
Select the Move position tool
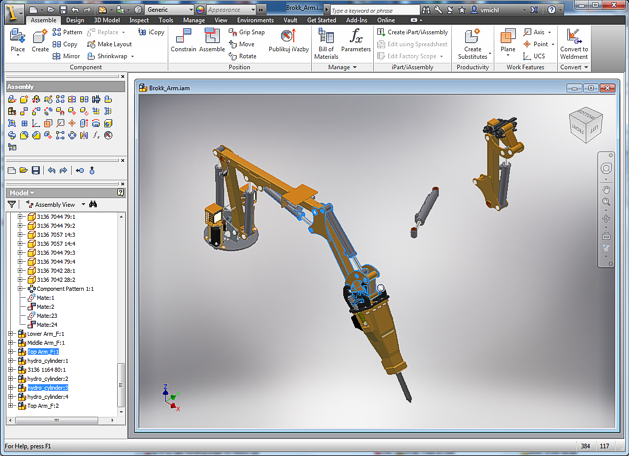tap(241, 44)
